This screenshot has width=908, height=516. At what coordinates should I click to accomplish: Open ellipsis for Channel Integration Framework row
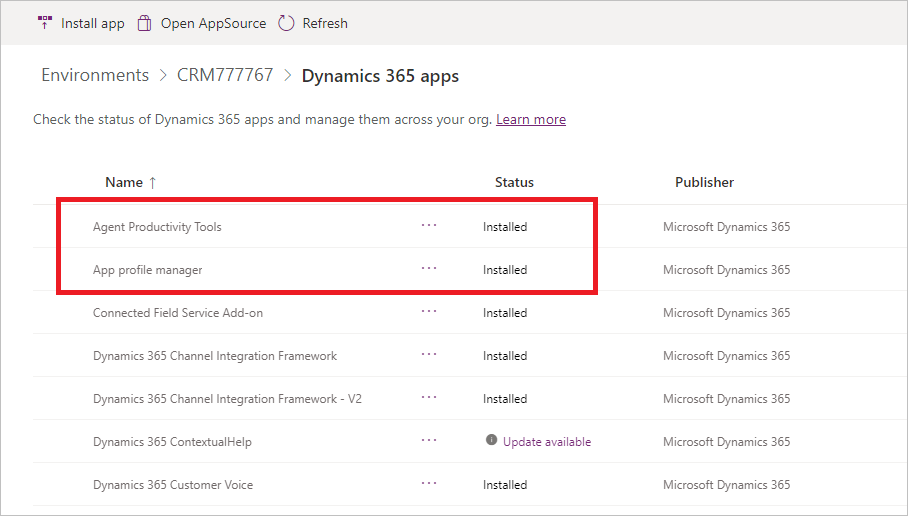point(429,354)
